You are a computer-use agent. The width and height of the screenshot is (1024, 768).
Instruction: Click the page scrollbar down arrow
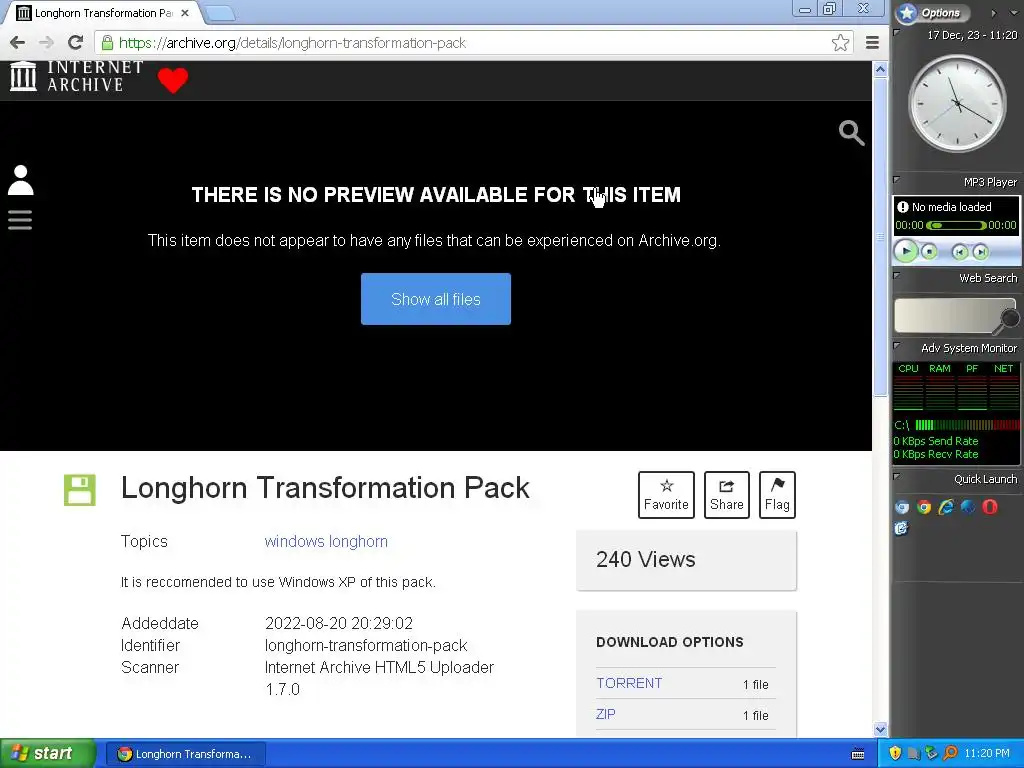(880, 729)
